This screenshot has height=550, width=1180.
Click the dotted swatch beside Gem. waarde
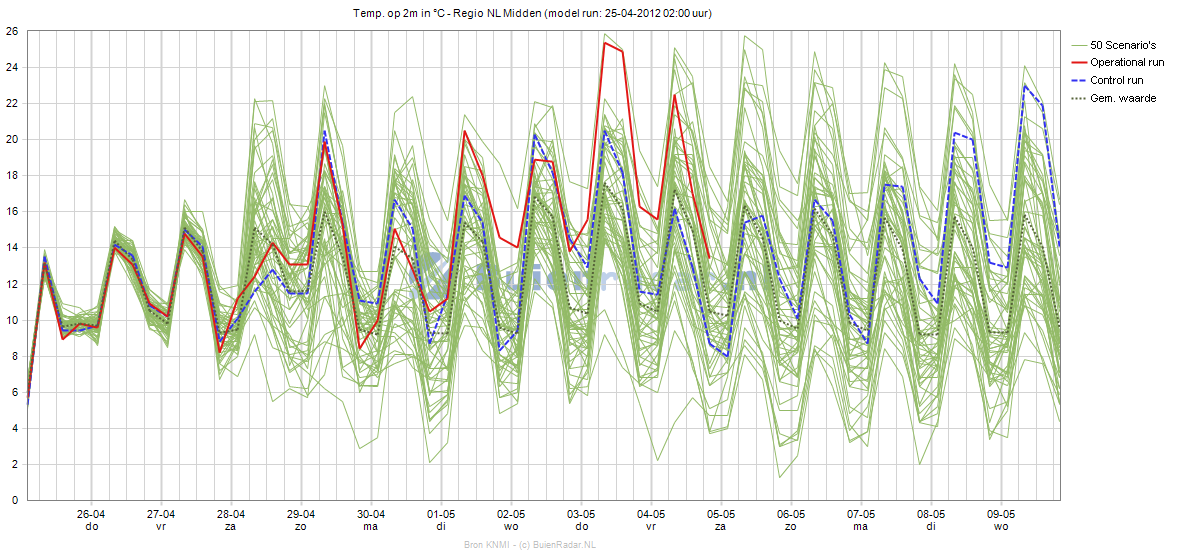coord(1078,99)
